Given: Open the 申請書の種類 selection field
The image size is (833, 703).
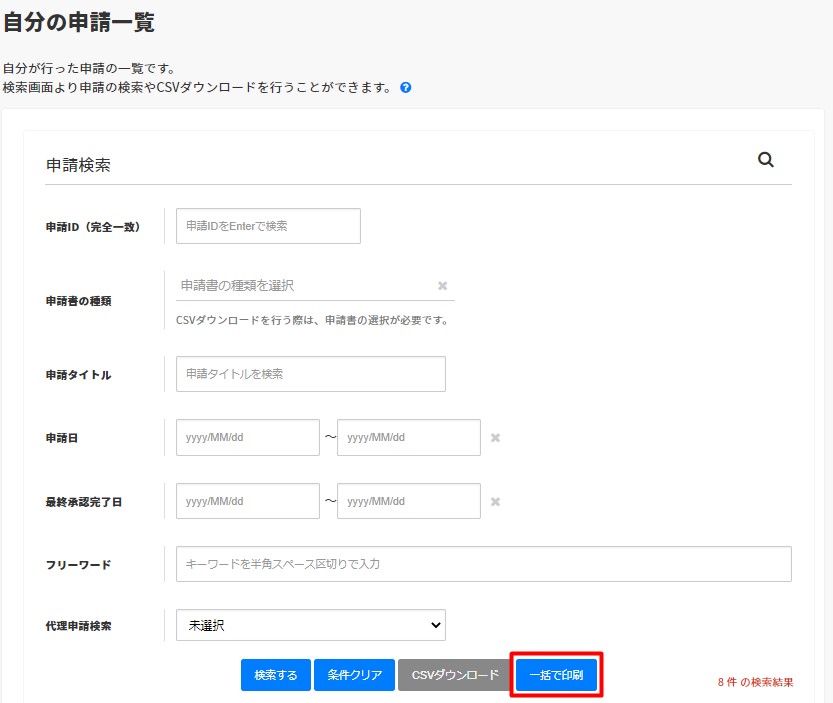Looking at the screenshot, I should pos(305,286).
